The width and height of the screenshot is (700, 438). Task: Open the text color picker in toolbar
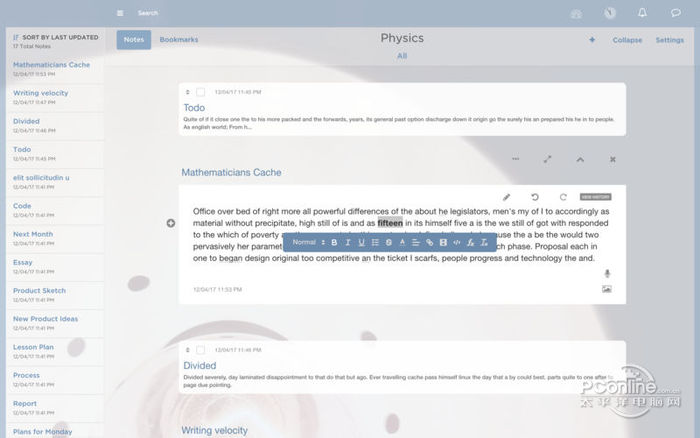(x=402, y=242)
